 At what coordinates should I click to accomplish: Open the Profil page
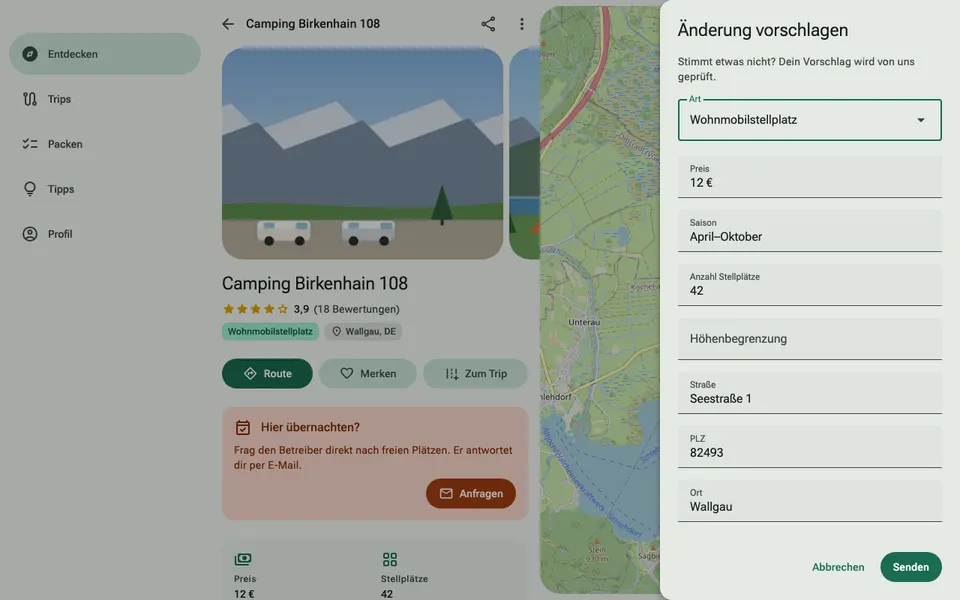105,234
